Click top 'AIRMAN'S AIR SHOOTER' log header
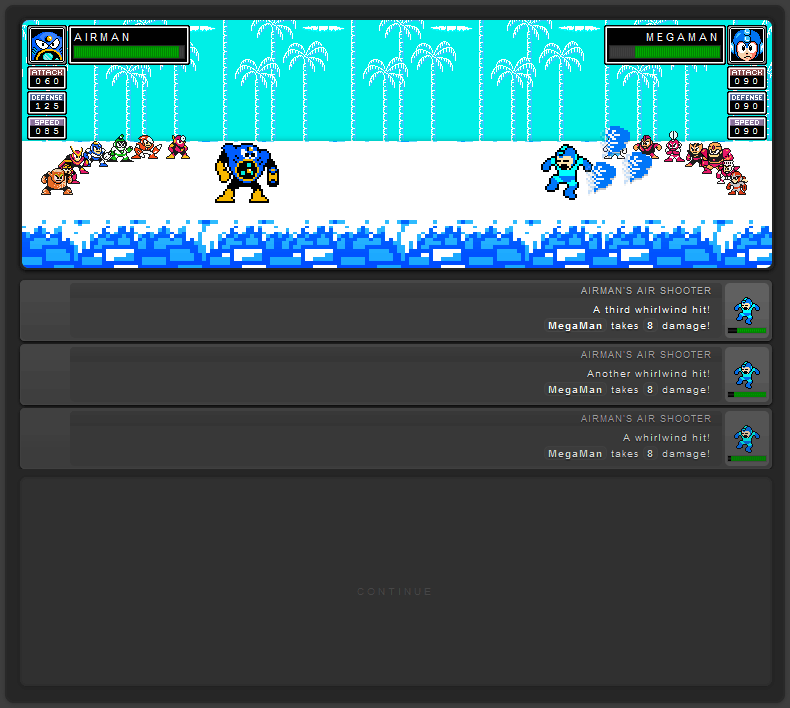The width and height of the screenshot is (790, 708). 645,291
